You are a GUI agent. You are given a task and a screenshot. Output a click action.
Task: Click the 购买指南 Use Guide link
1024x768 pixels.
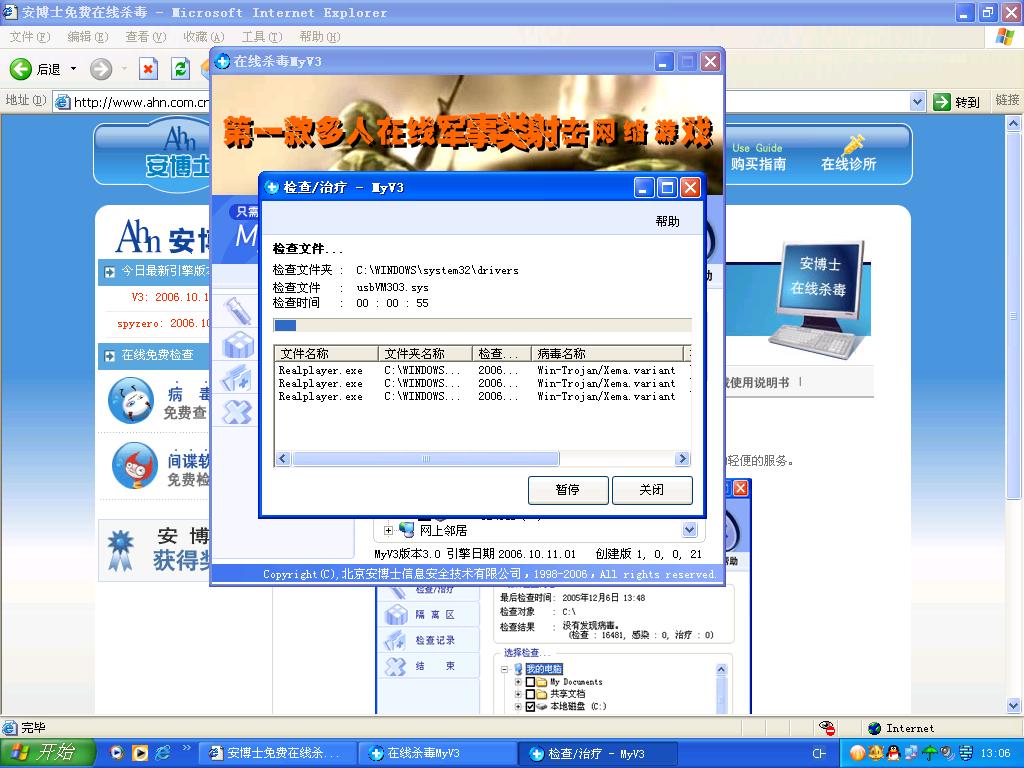(758, 157)
